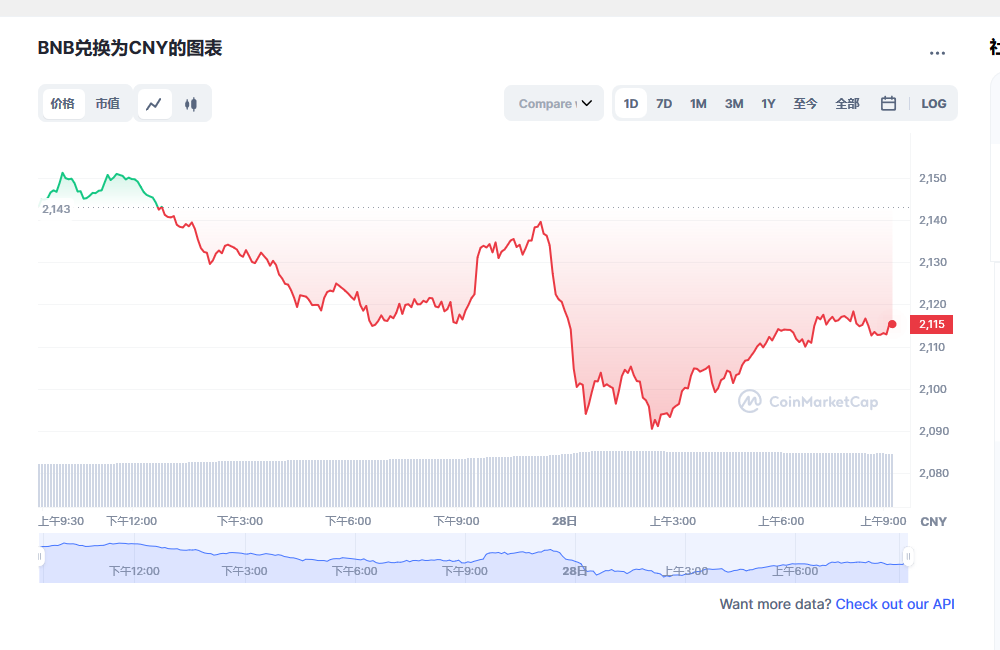Select the 价格 price toggle
This screenshot has height=650, width=1000.
(x=63, y=103)
